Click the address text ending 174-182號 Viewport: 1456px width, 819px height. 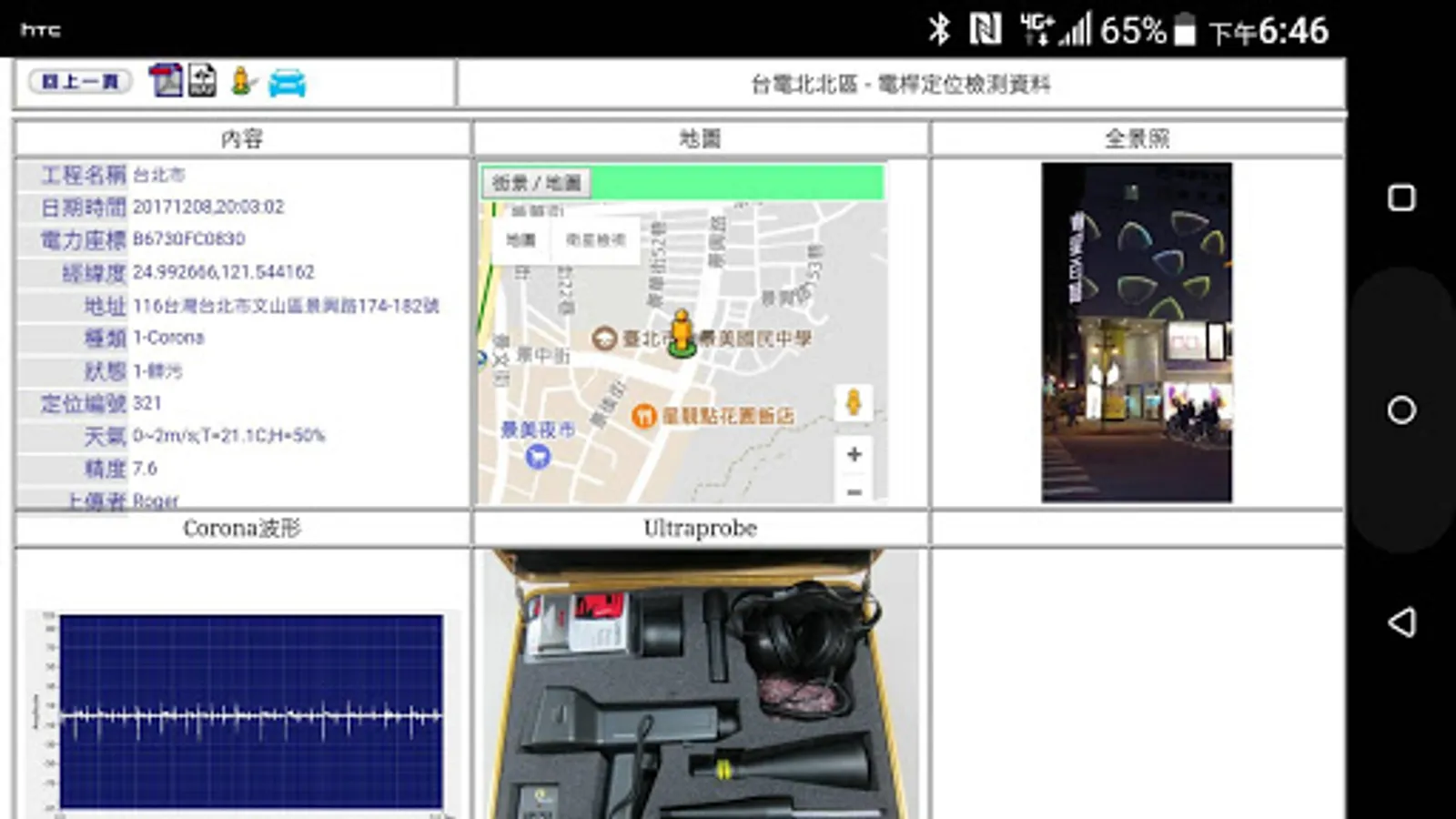(286, 306)
